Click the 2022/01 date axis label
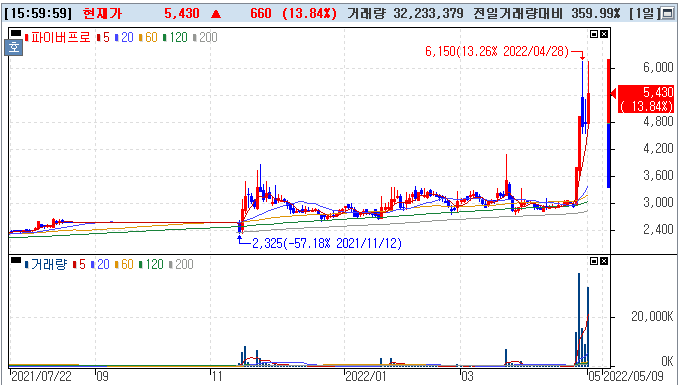 click(x=365, y=376)
